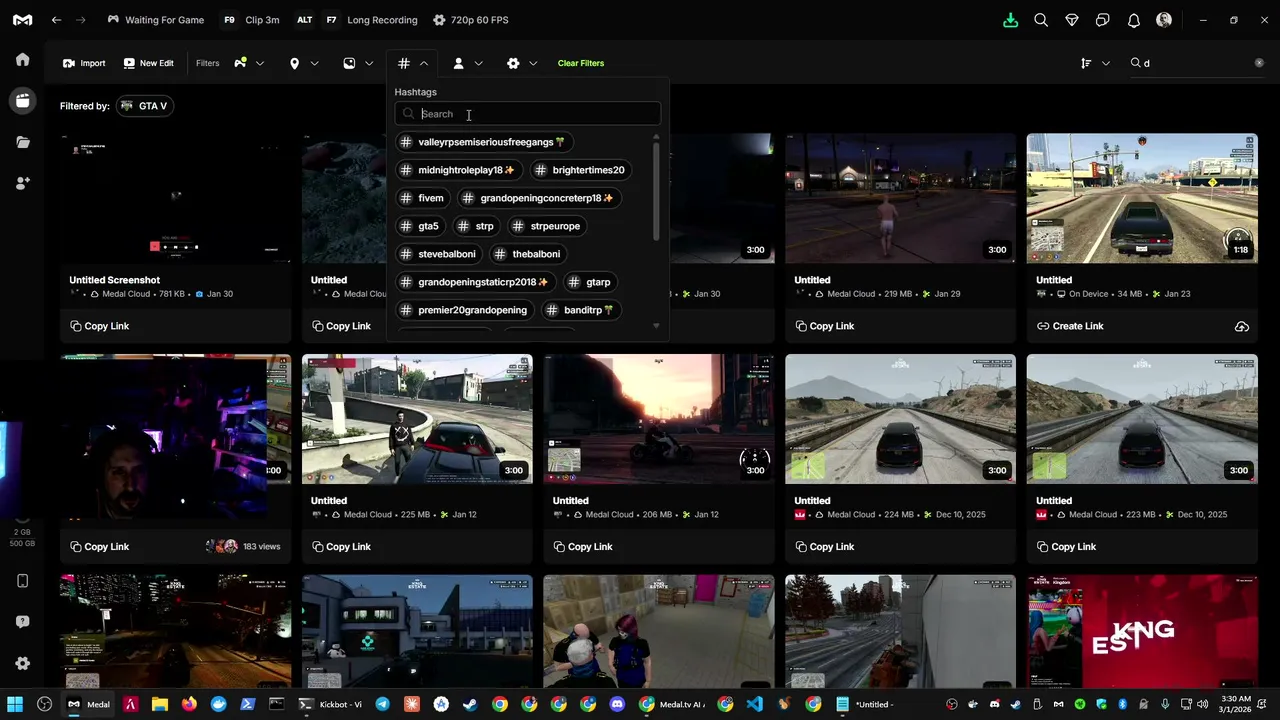Click the hashtag list scroll down arrow
The image size is (1280, 720).
click(656, 326)
